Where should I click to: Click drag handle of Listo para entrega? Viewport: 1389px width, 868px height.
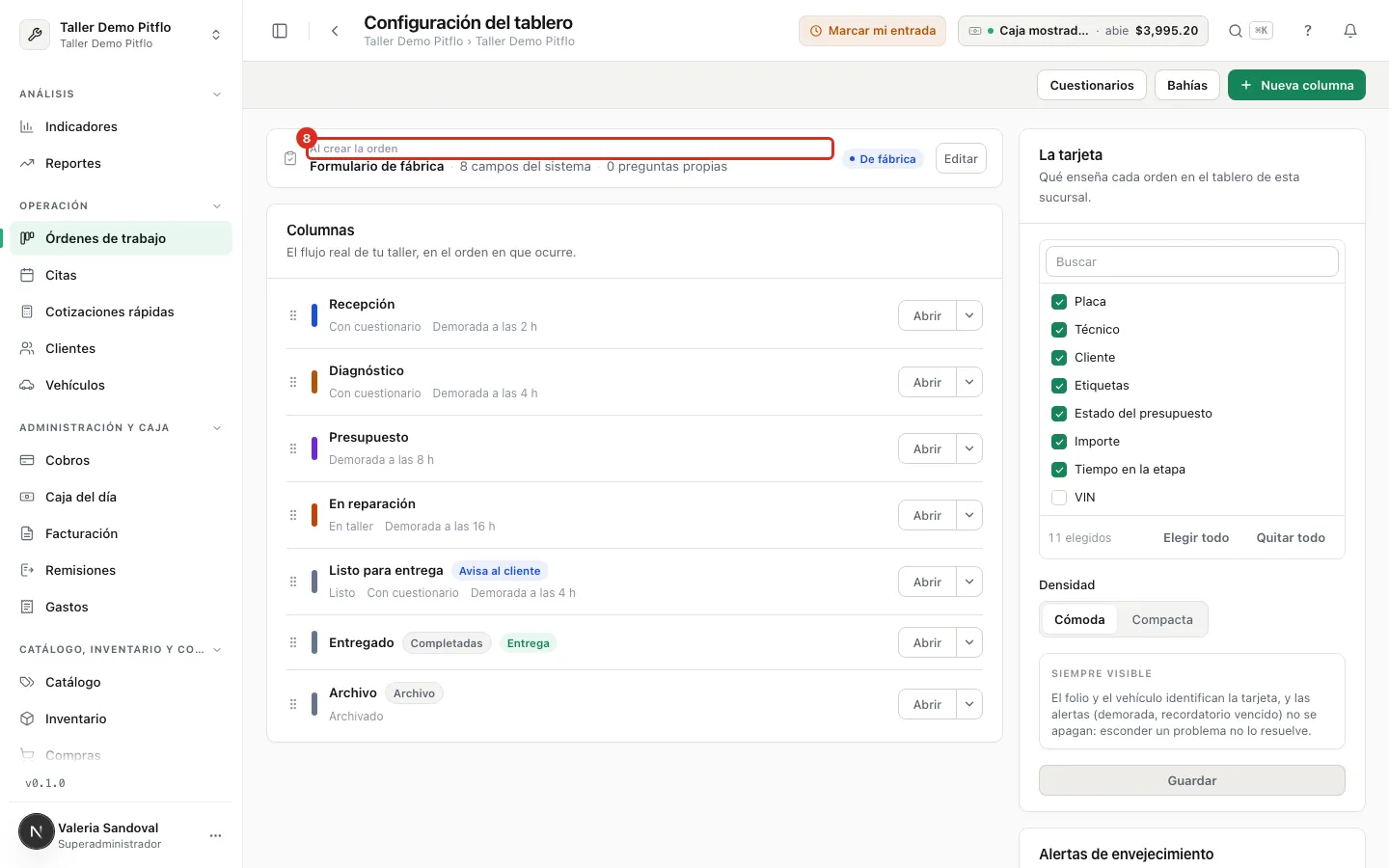coord(293,582)
